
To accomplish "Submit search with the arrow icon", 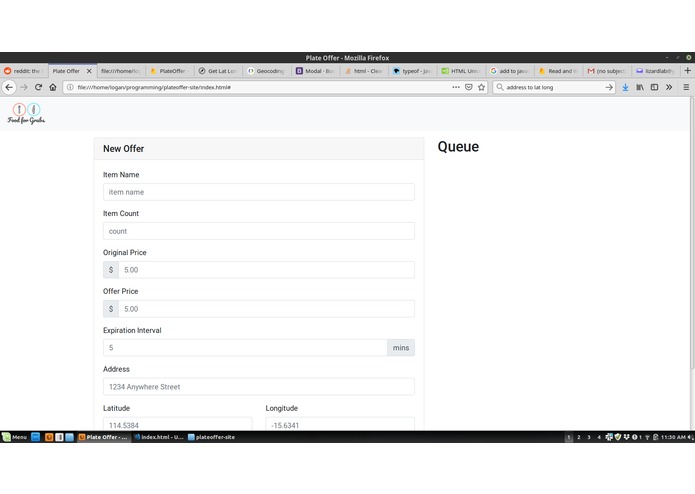I will pyautogui.click(x=609, y=87).
